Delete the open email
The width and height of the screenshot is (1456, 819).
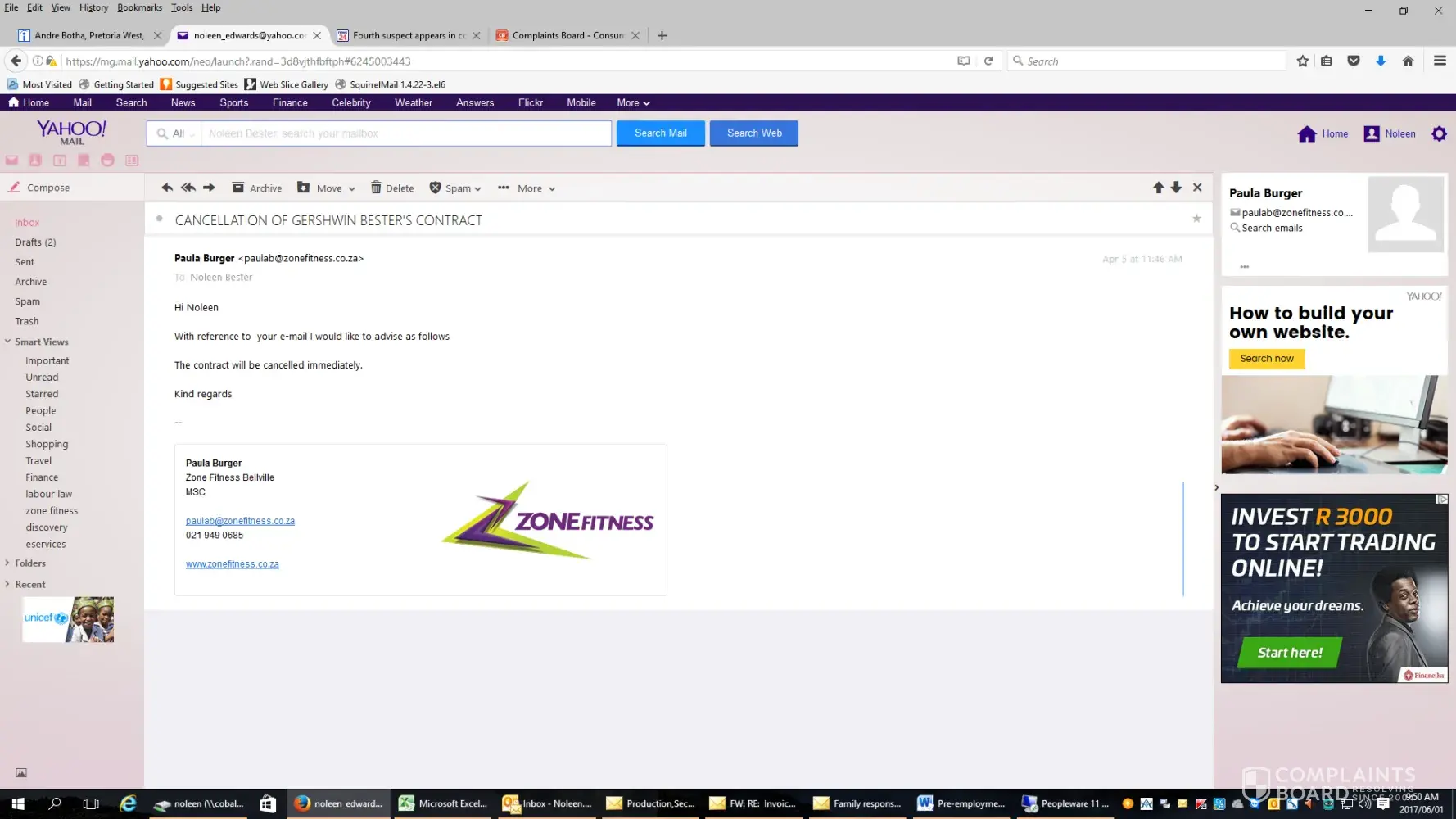(x=392, y=188)
